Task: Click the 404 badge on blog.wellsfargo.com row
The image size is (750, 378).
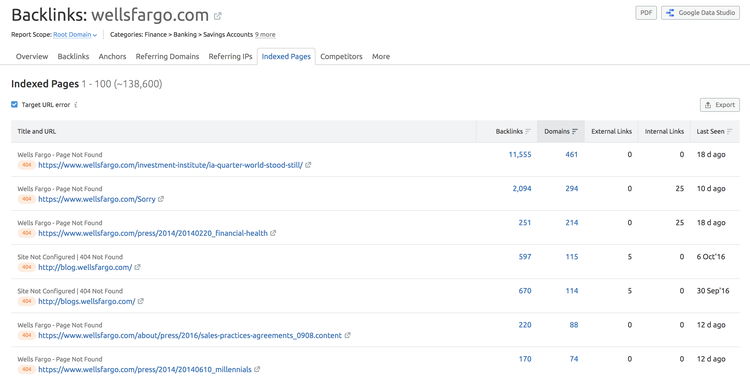Action: [x=27, y=267]
